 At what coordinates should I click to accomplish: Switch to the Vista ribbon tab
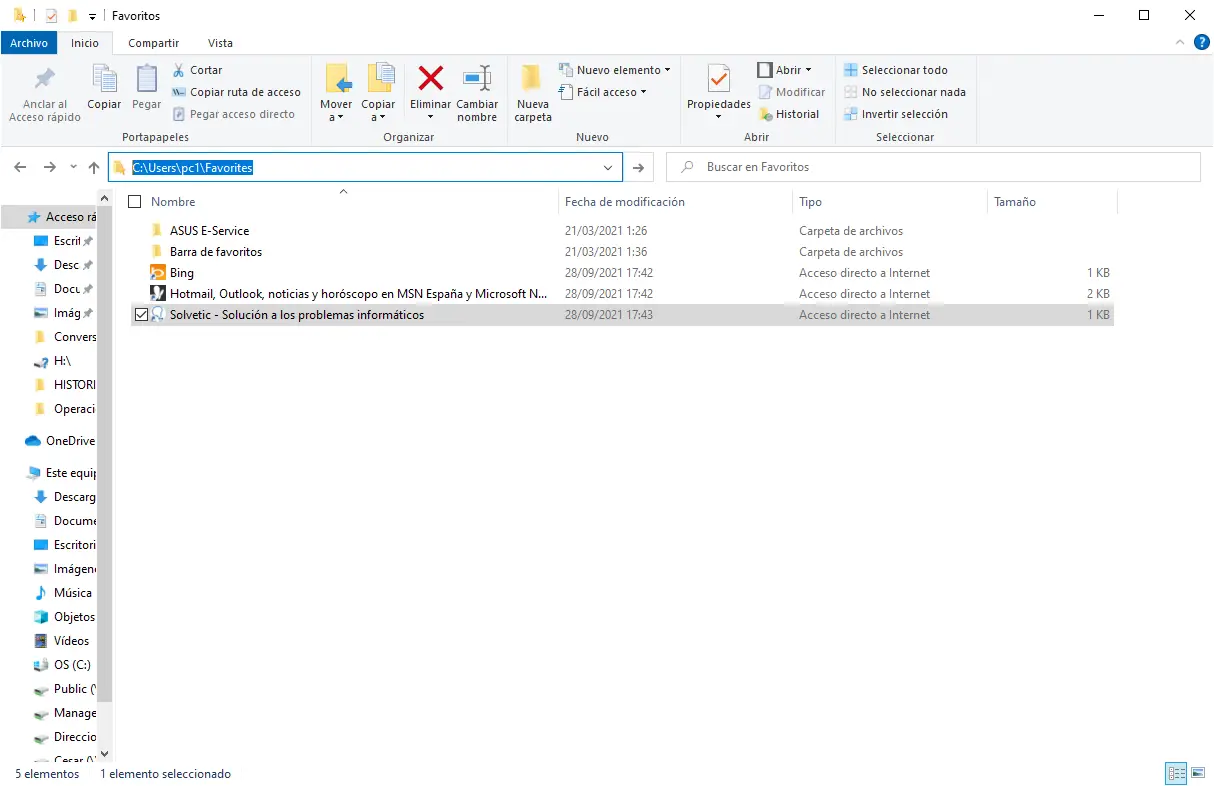tap(220, 43)
